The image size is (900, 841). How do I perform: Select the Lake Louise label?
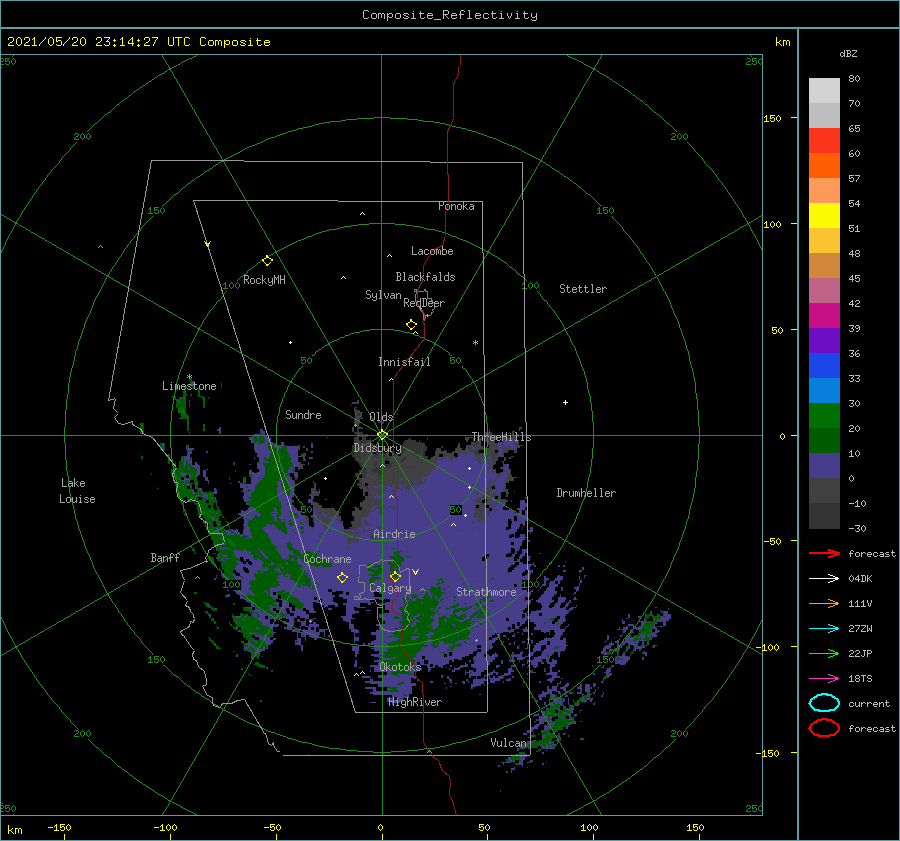[77, 491]
